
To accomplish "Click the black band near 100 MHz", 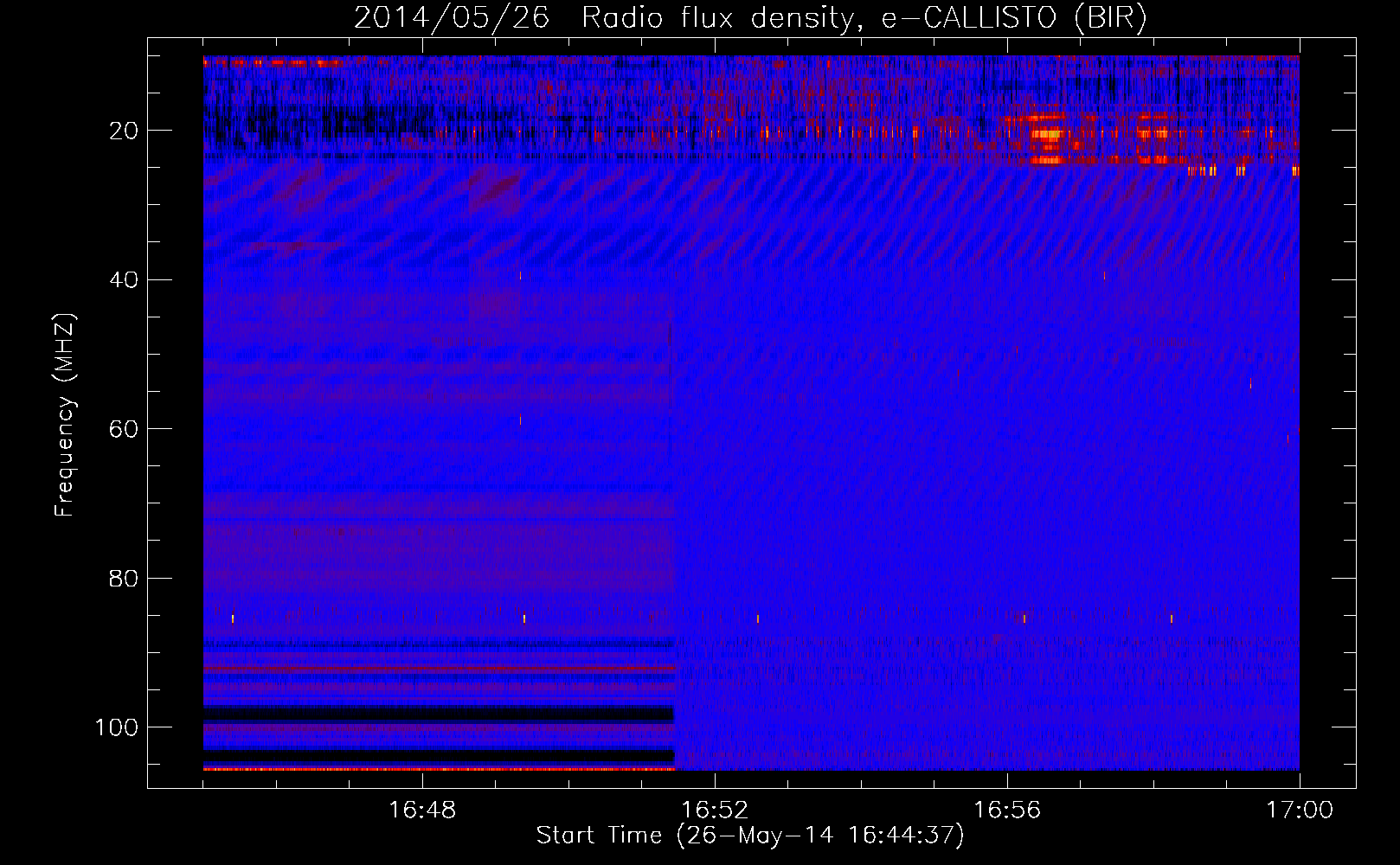I will pos(439,714).
